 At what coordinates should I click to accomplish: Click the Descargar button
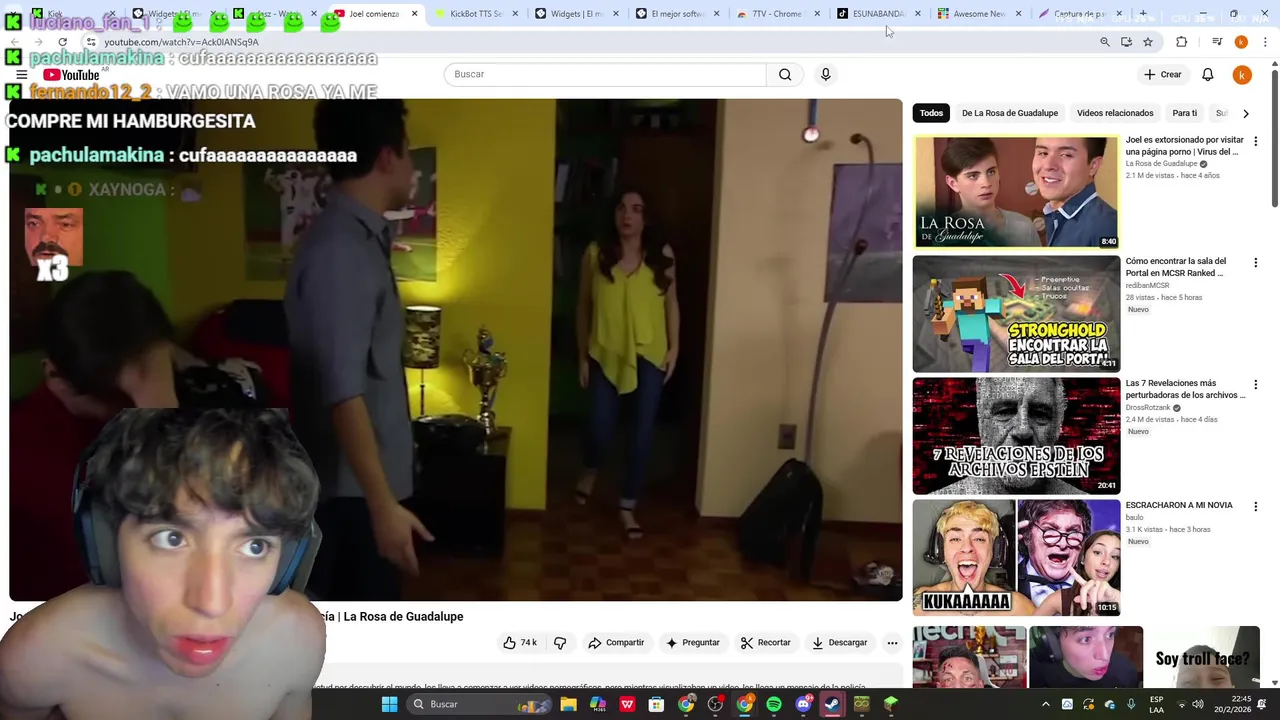pos(839,643)
